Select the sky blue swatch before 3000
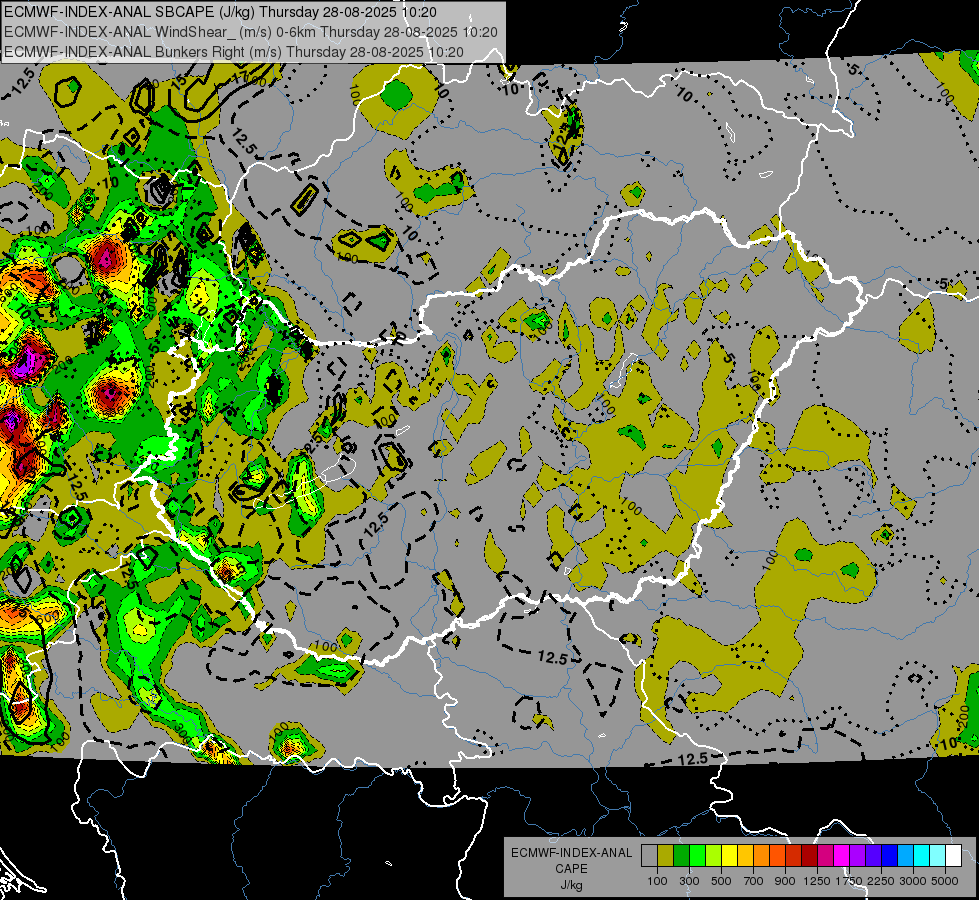The image size is (979, 900). click(x=906, y=855)
